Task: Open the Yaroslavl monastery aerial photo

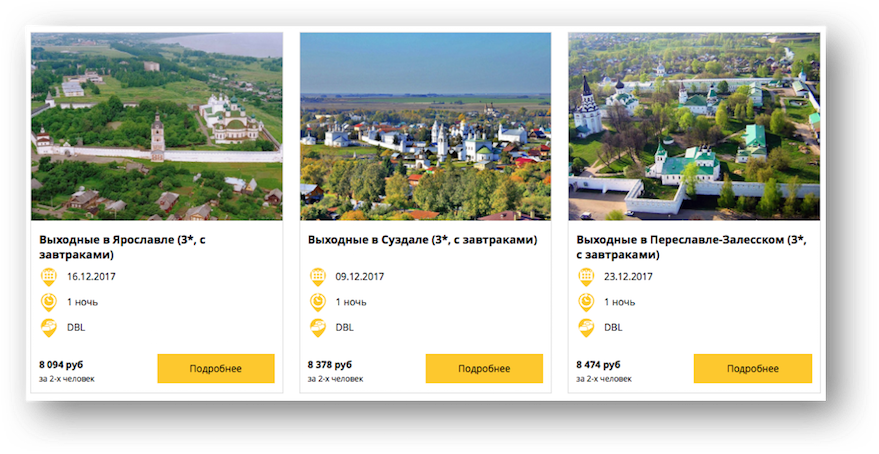Action: pyautogui.click(x=157, y=126)
